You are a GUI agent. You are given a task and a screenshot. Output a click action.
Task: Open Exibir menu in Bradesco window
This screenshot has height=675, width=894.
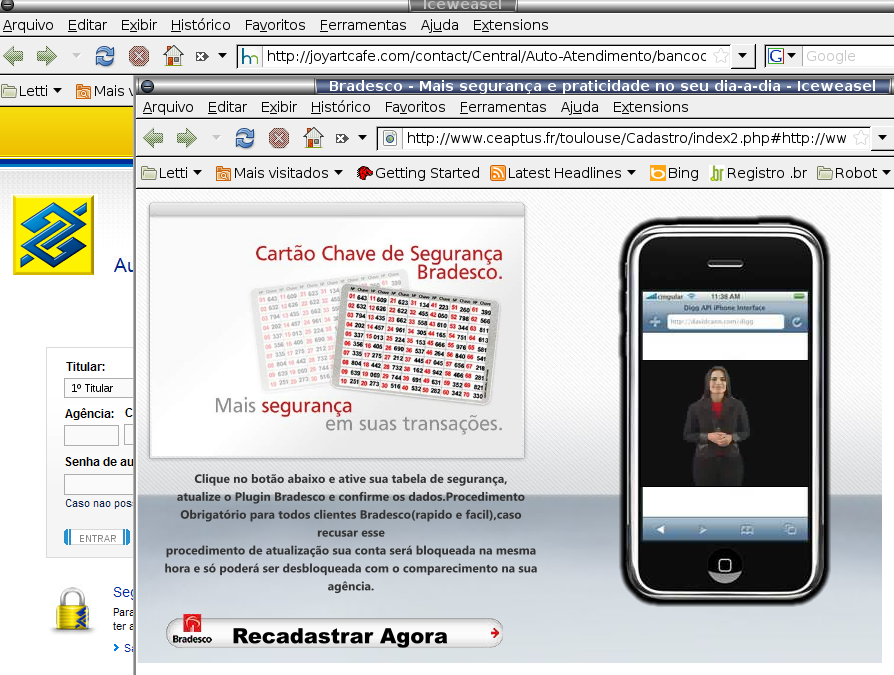pyautogui.click(x=279, y=107)
